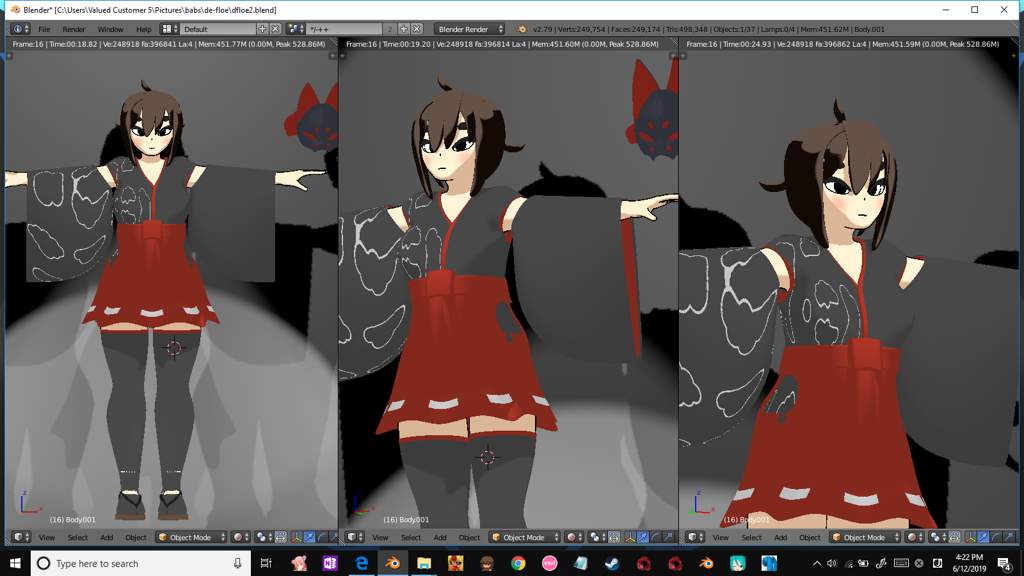
Task: Click the info editor type icon
Action: (20, 29)
